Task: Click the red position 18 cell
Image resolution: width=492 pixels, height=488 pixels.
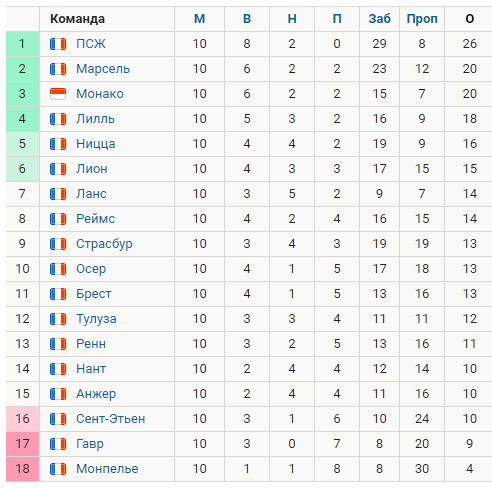Action: (23, 469)
